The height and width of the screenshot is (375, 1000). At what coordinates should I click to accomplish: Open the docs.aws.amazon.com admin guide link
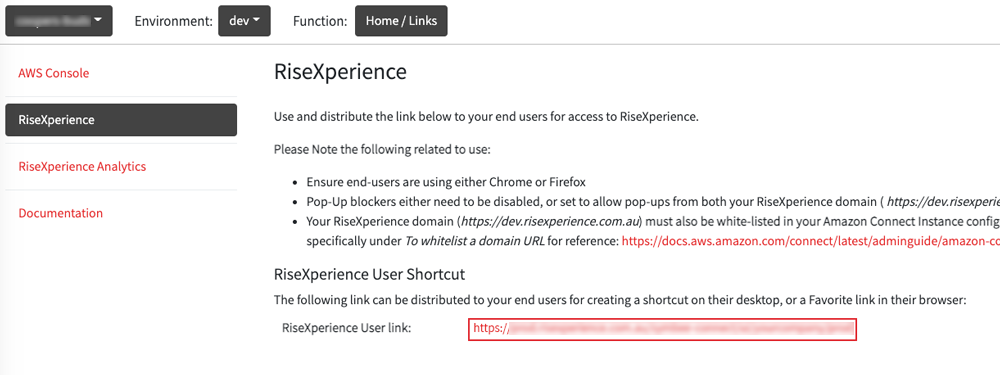(x=810, y=242)
